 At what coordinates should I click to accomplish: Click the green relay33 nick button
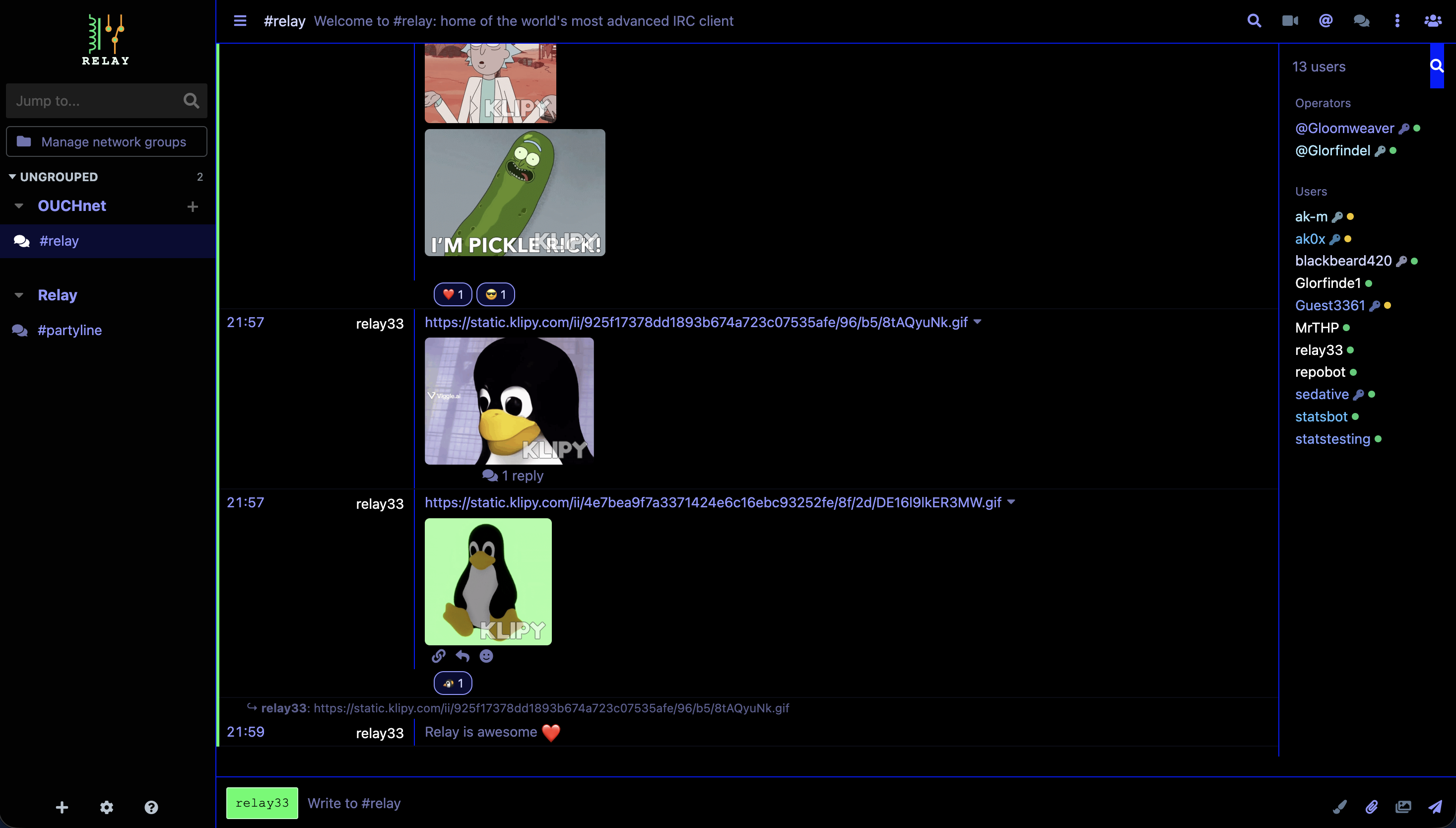point(262,803)
